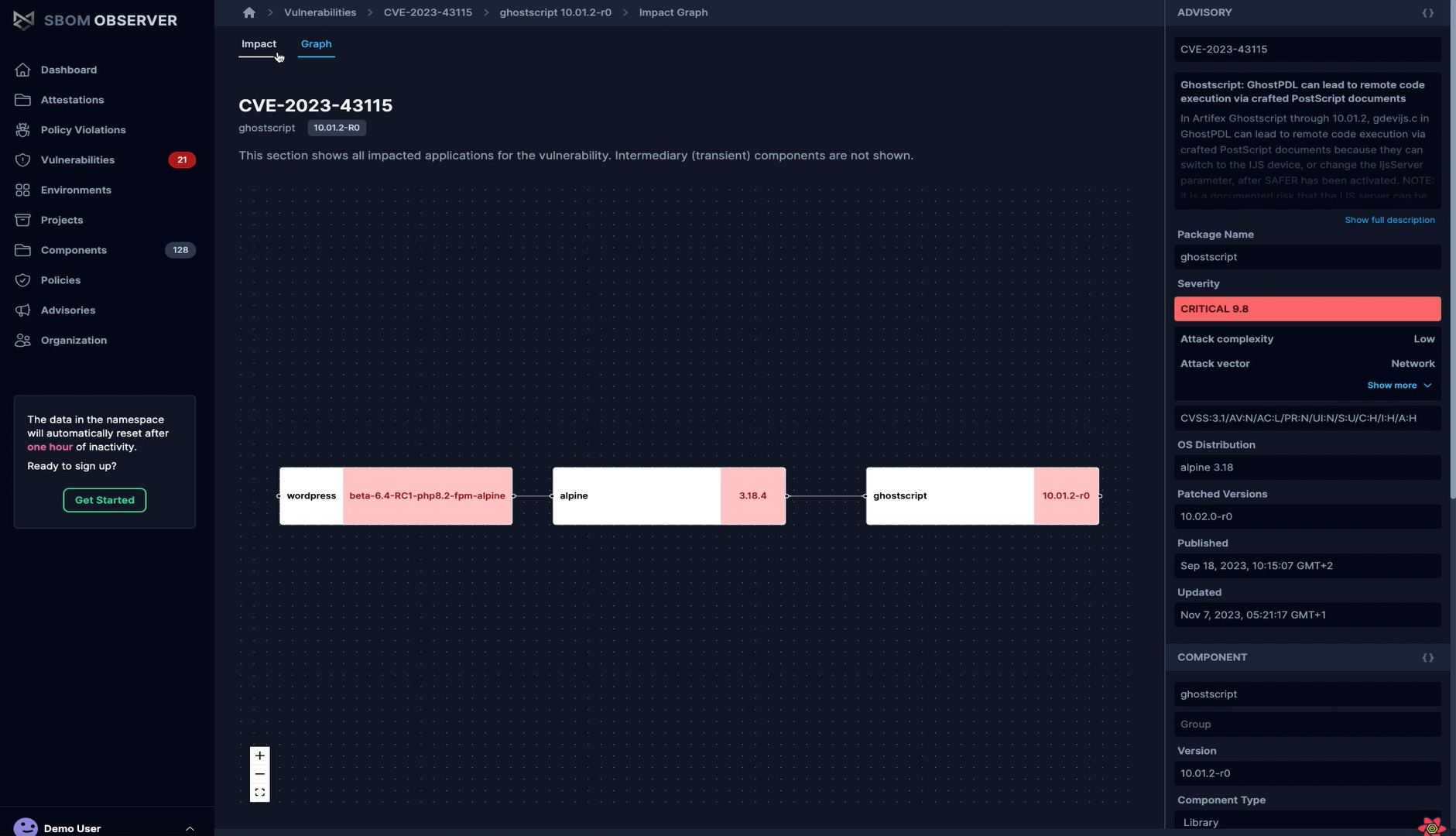The width and height of the screenshot is (1456, 836).
Task: Open Policy Violations menu item
Action: pyautogui.click(x=83, y=130)
